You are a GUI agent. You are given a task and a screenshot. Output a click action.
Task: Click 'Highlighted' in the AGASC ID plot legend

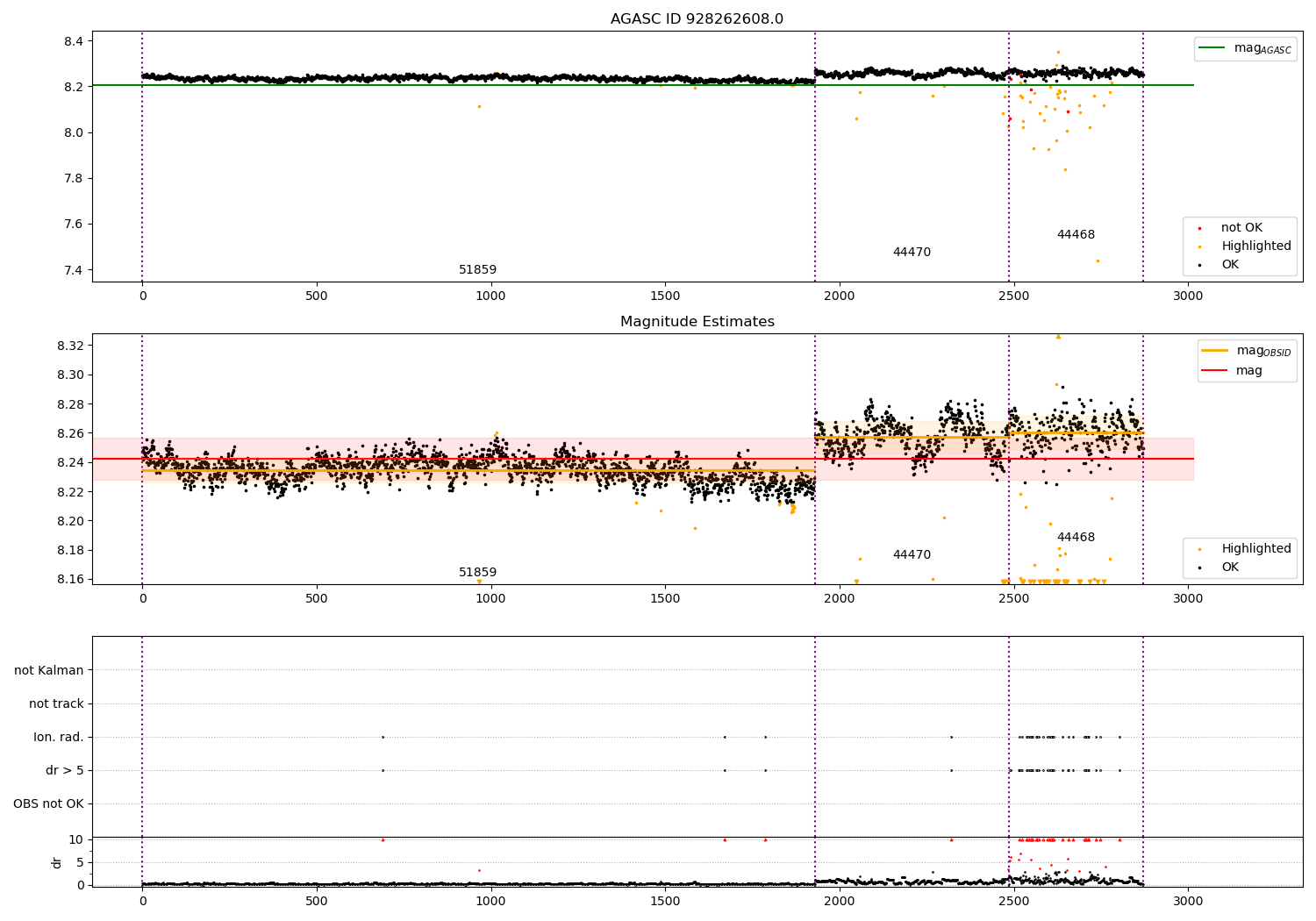pos(1256,246)
